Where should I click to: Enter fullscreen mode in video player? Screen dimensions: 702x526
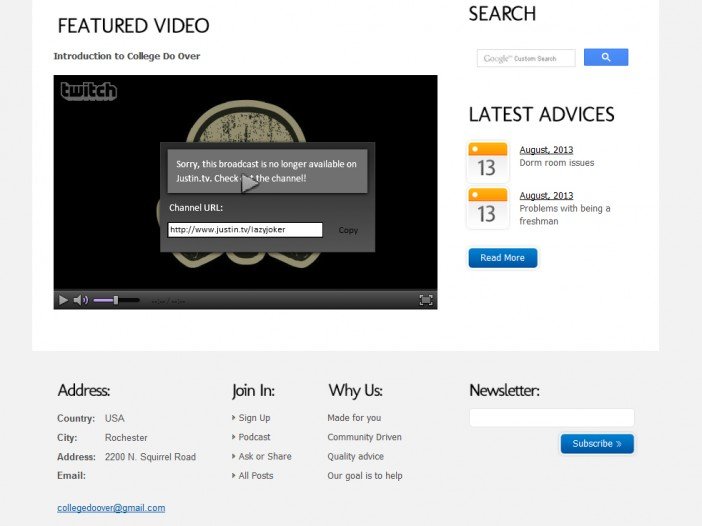(x=425, y=300)
